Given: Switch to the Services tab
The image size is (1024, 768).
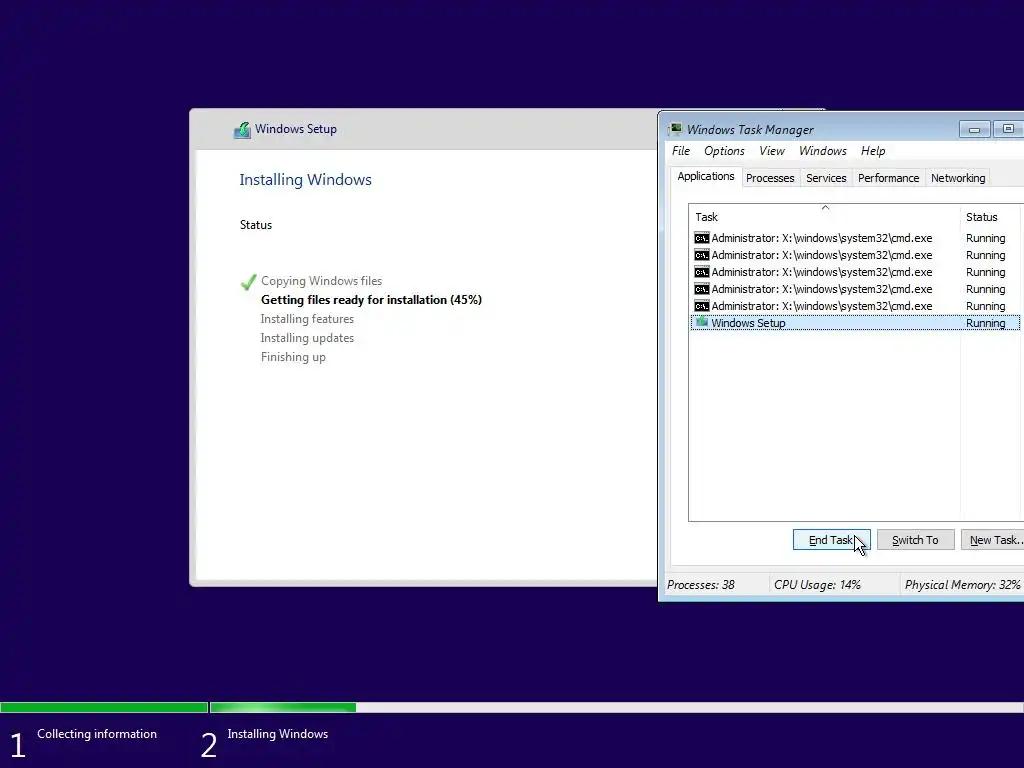Looking at the screenshot, I should [825, 178].
